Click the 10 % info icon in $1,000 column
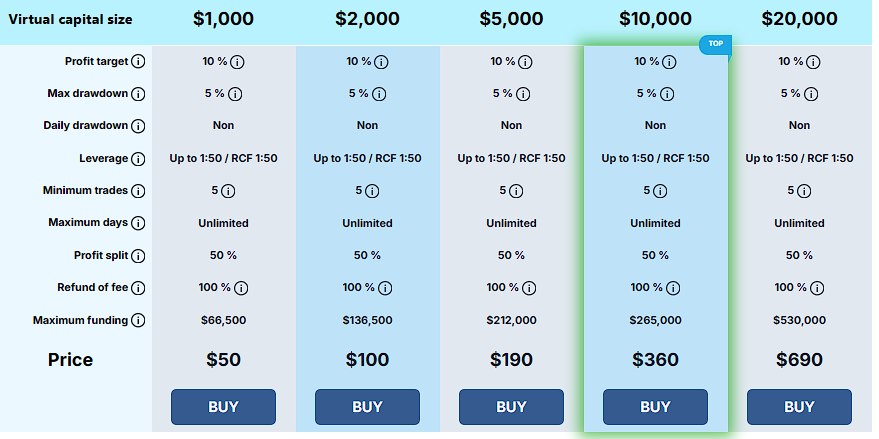 (x=238, y=62)
